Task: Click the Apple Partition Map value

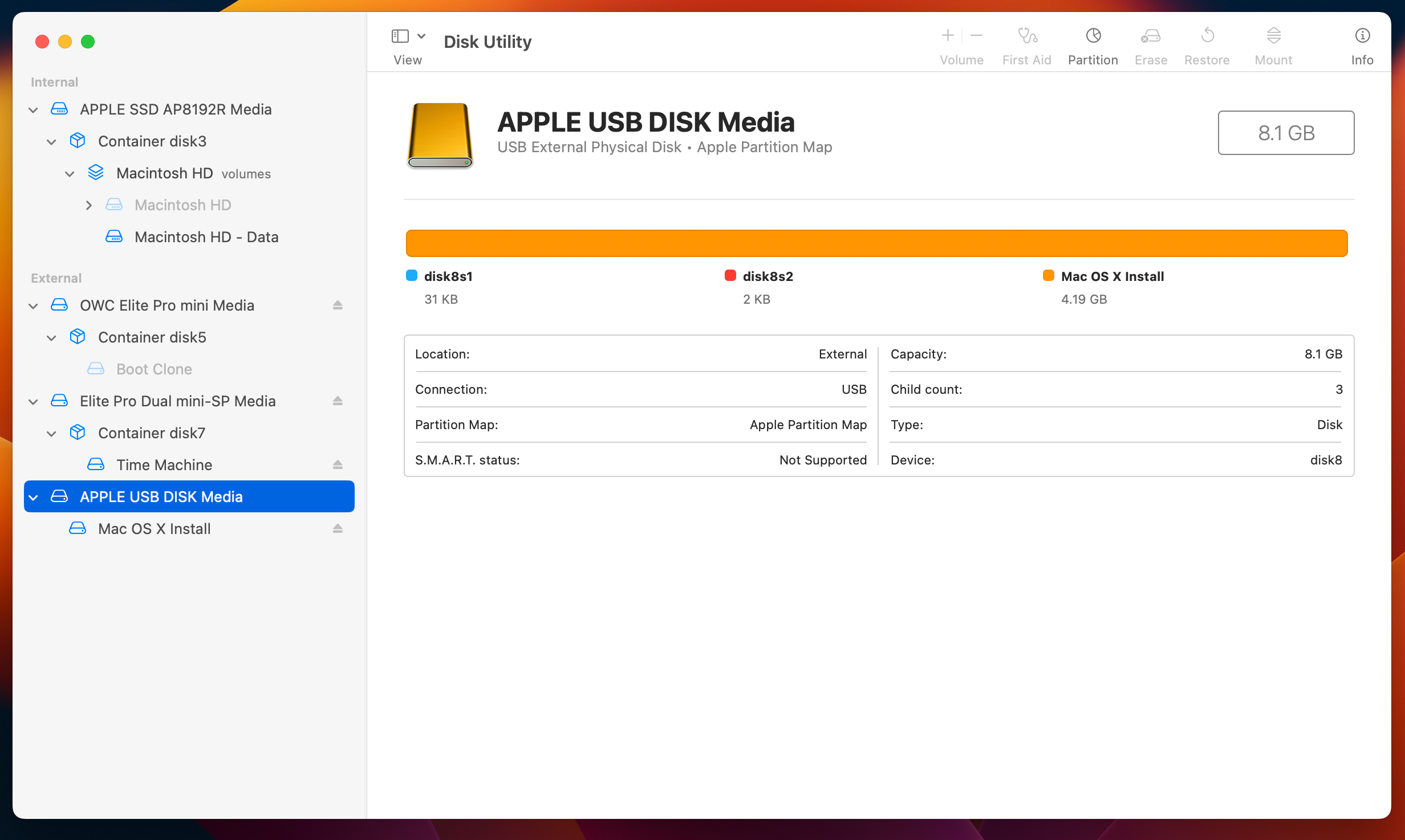Action: pyautogui.click(x=808, y=425)
